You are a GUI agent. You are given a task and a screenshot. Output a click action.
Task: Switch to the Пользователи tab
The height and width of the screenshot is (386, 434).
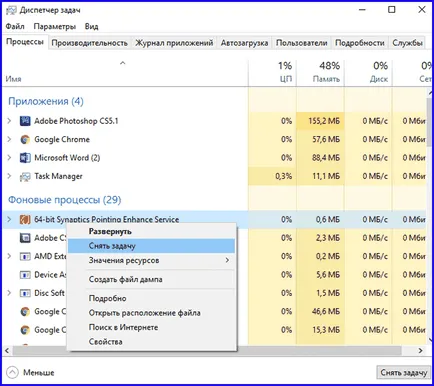(302, 43)
